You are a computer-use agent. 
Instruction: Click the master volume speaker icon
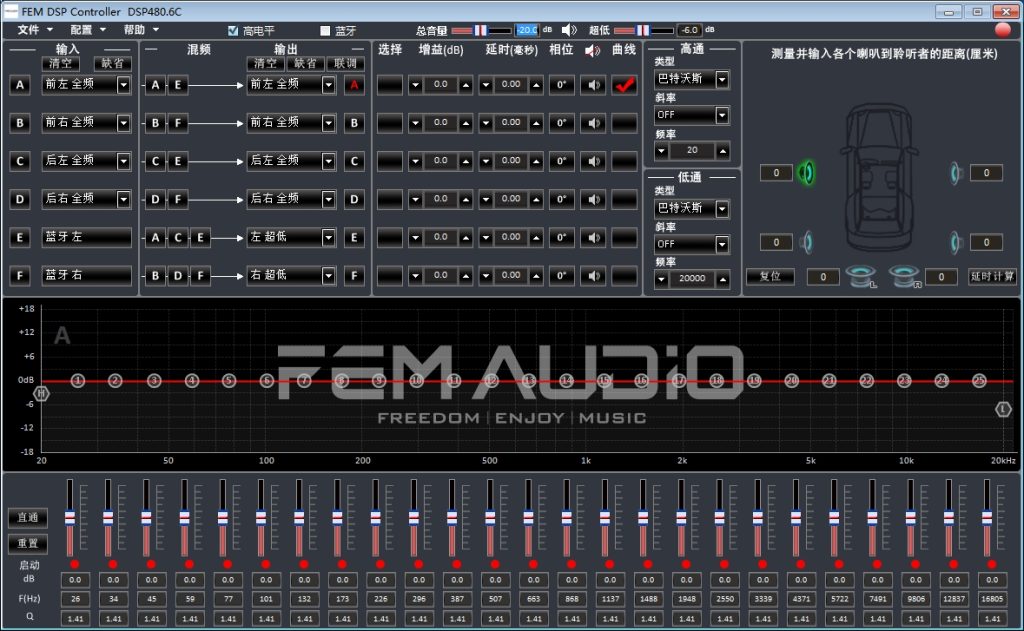point(569,30)
